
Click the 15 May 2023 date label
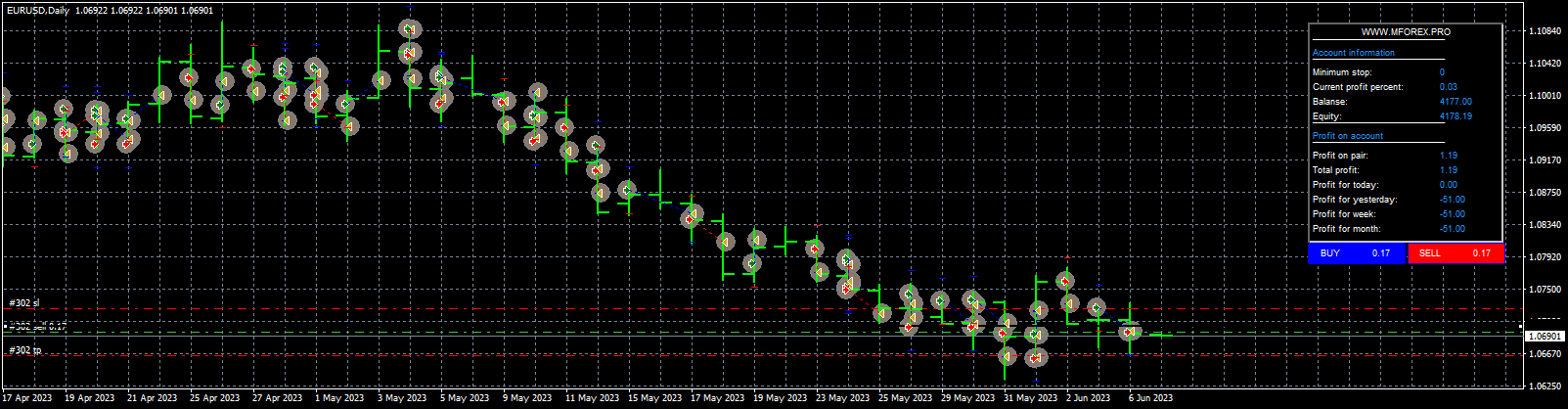pos(653,398)
